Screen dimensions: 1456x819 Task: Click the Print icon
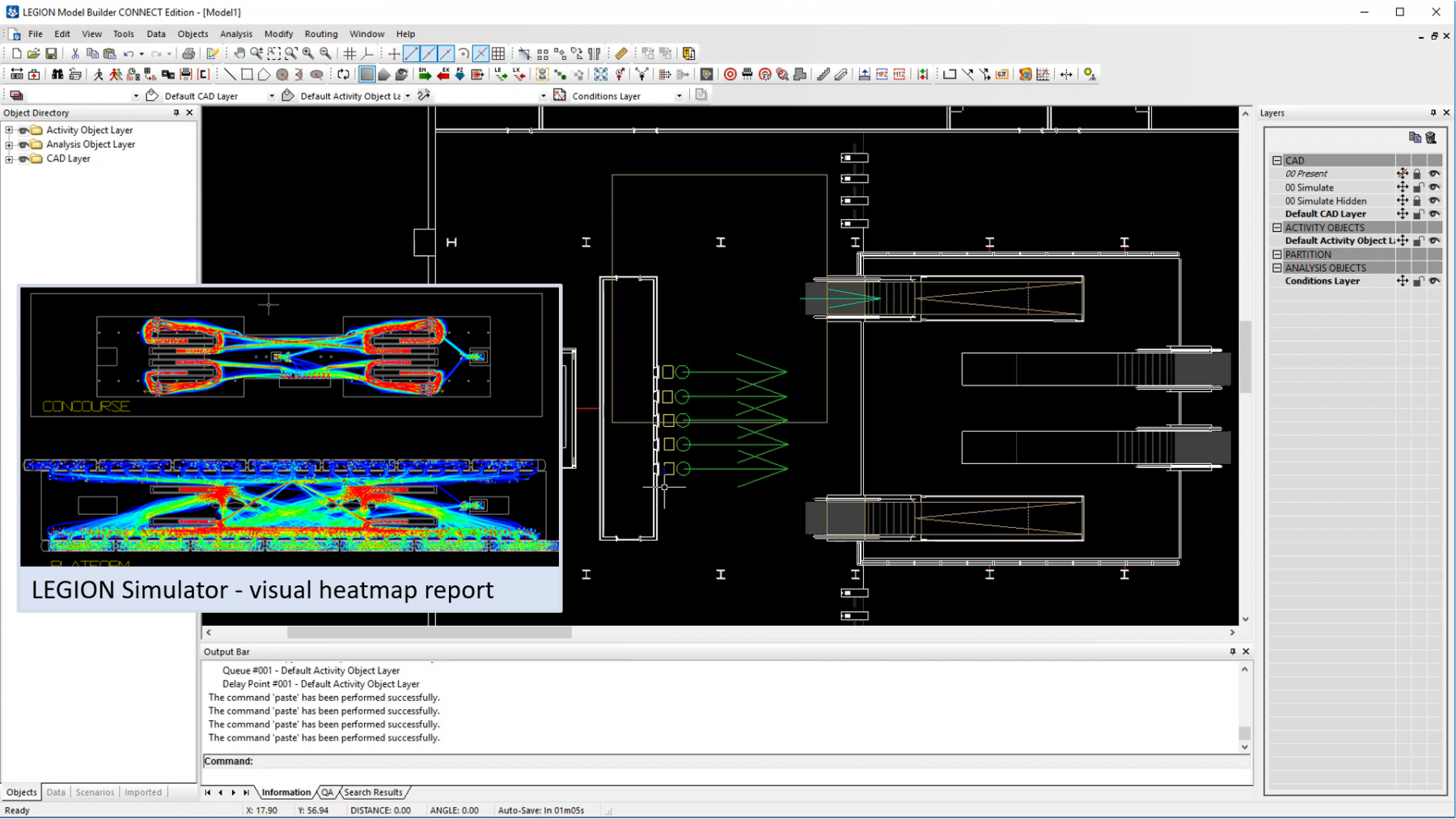pos(188,53)
